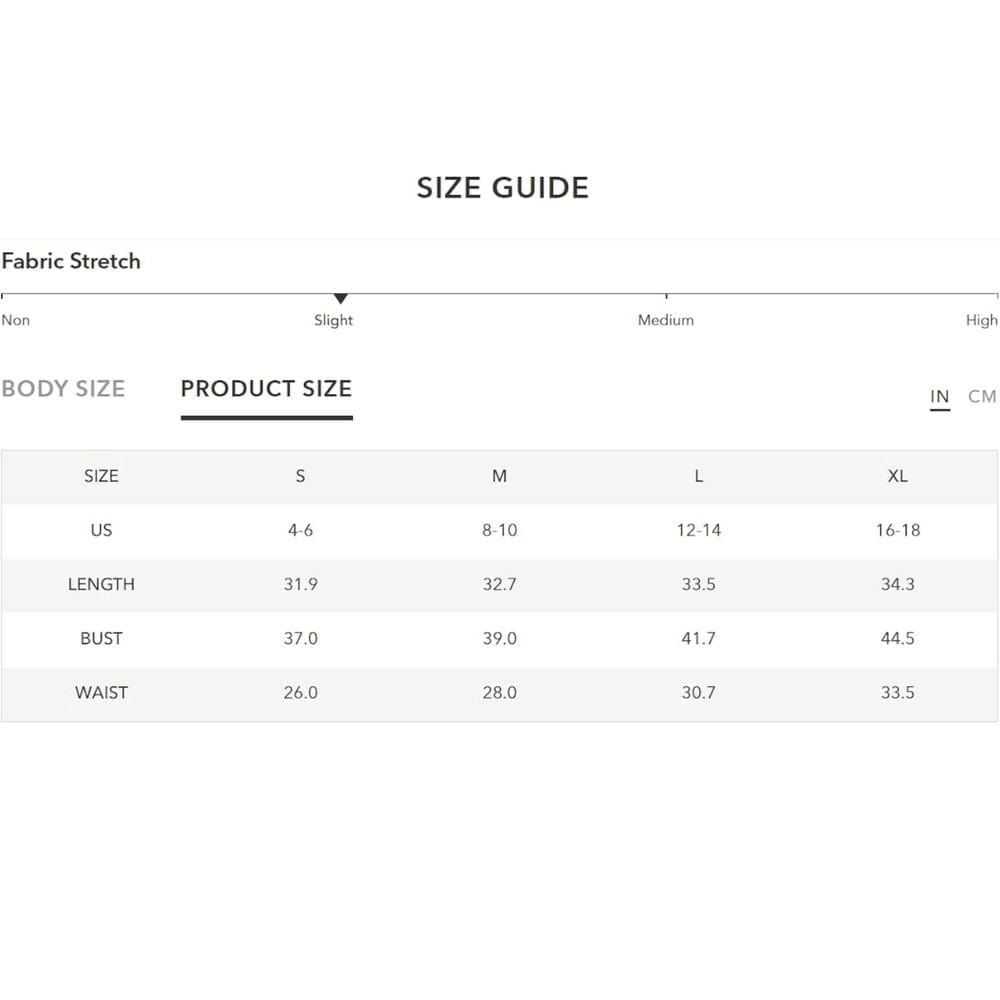Click the Slight stretch marker triangle
Image resolution: width=1000 pixels, height=1000 pixels.
[341, 298]
